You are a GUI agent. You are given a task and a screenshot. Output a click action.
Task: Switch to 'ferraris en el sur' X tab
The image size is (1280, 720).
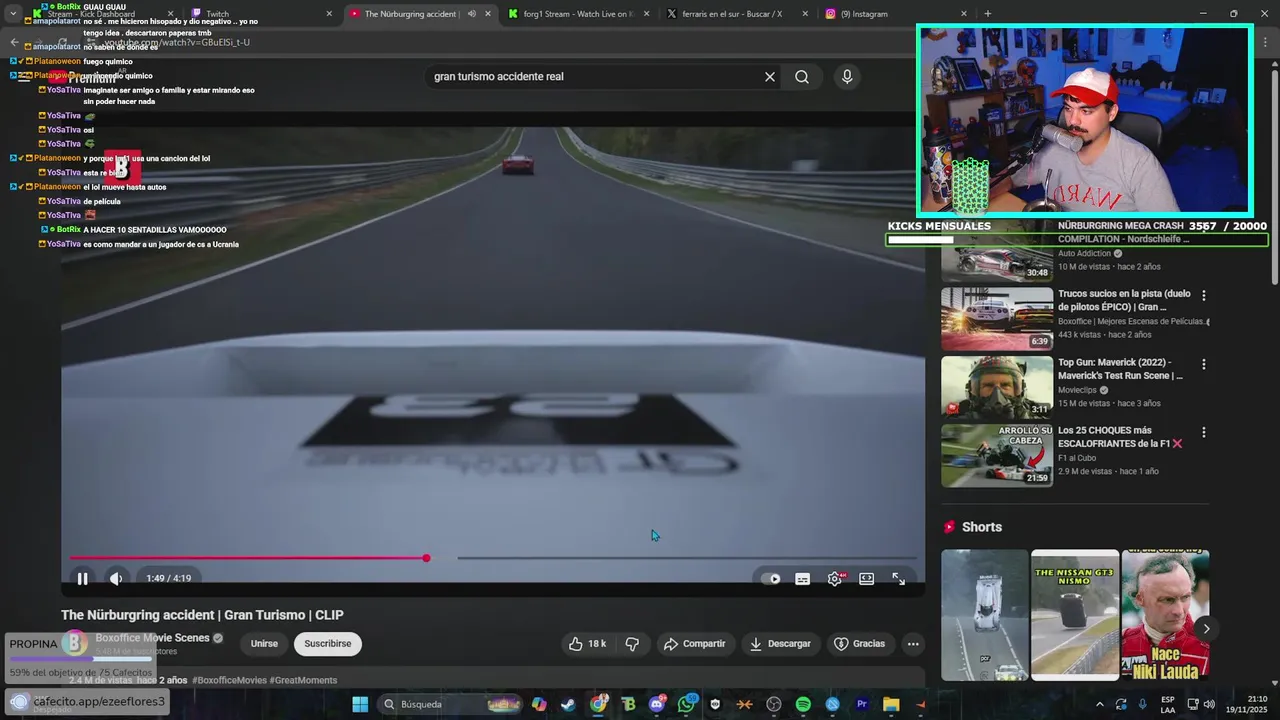(733, 14)
